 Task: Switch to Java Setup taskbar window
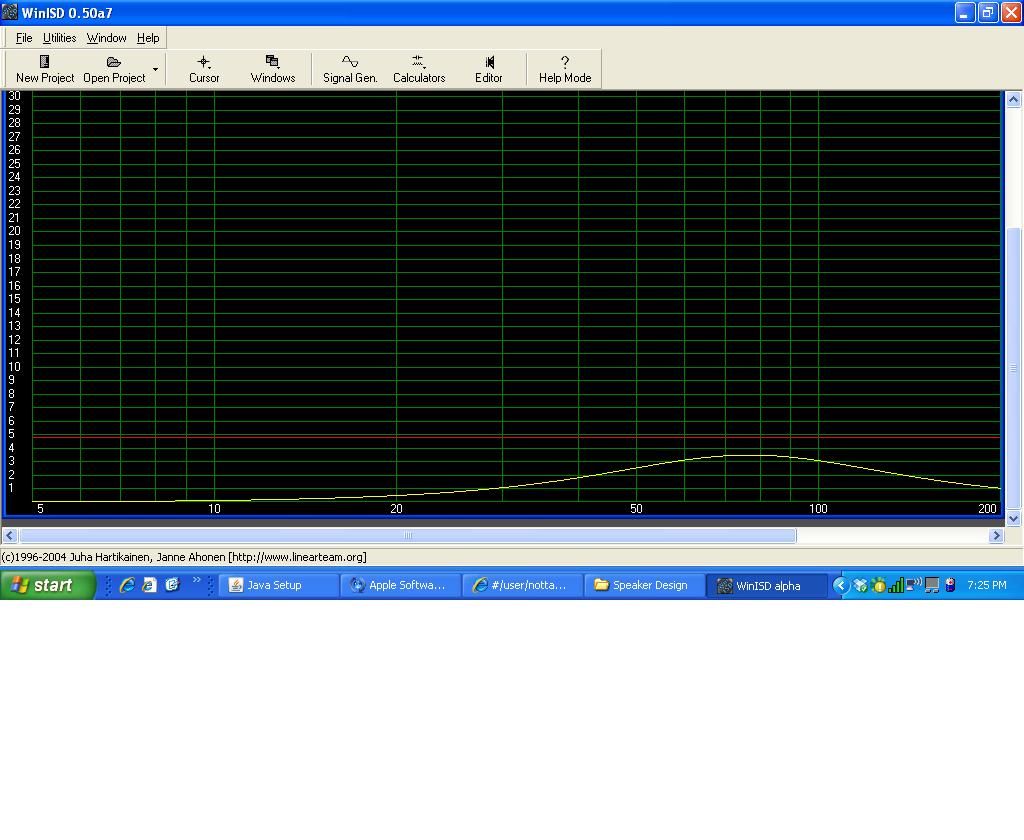click(x=277, y=585)
